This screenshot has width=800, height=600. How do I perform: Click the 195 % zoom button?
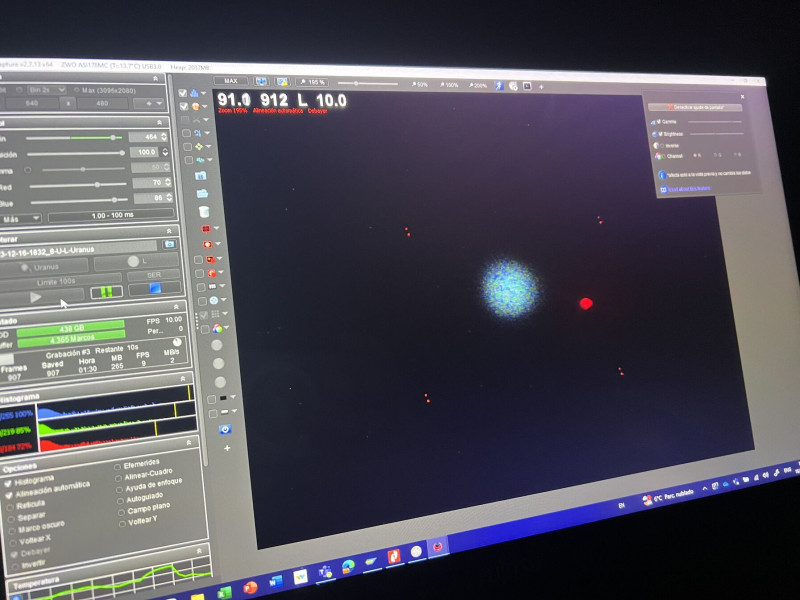point(312,82)
